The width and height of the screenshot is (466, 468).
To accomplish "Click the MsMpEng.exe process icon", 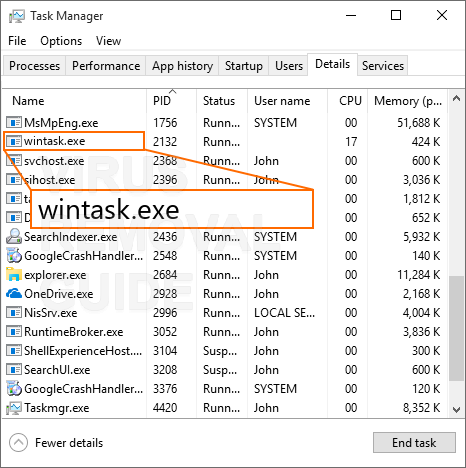I will pos(14,123).
